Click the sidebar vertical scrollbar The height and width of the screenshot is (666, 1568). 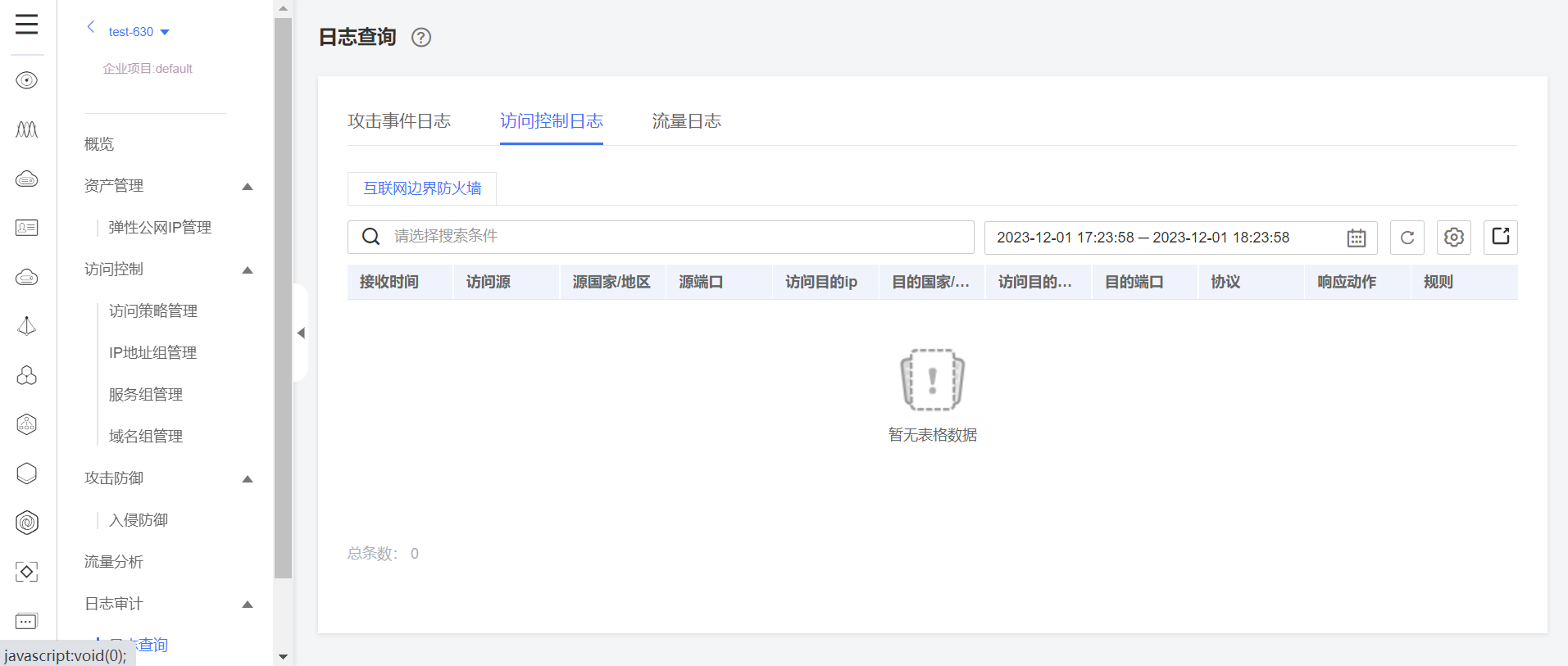(x=283, y=295)
